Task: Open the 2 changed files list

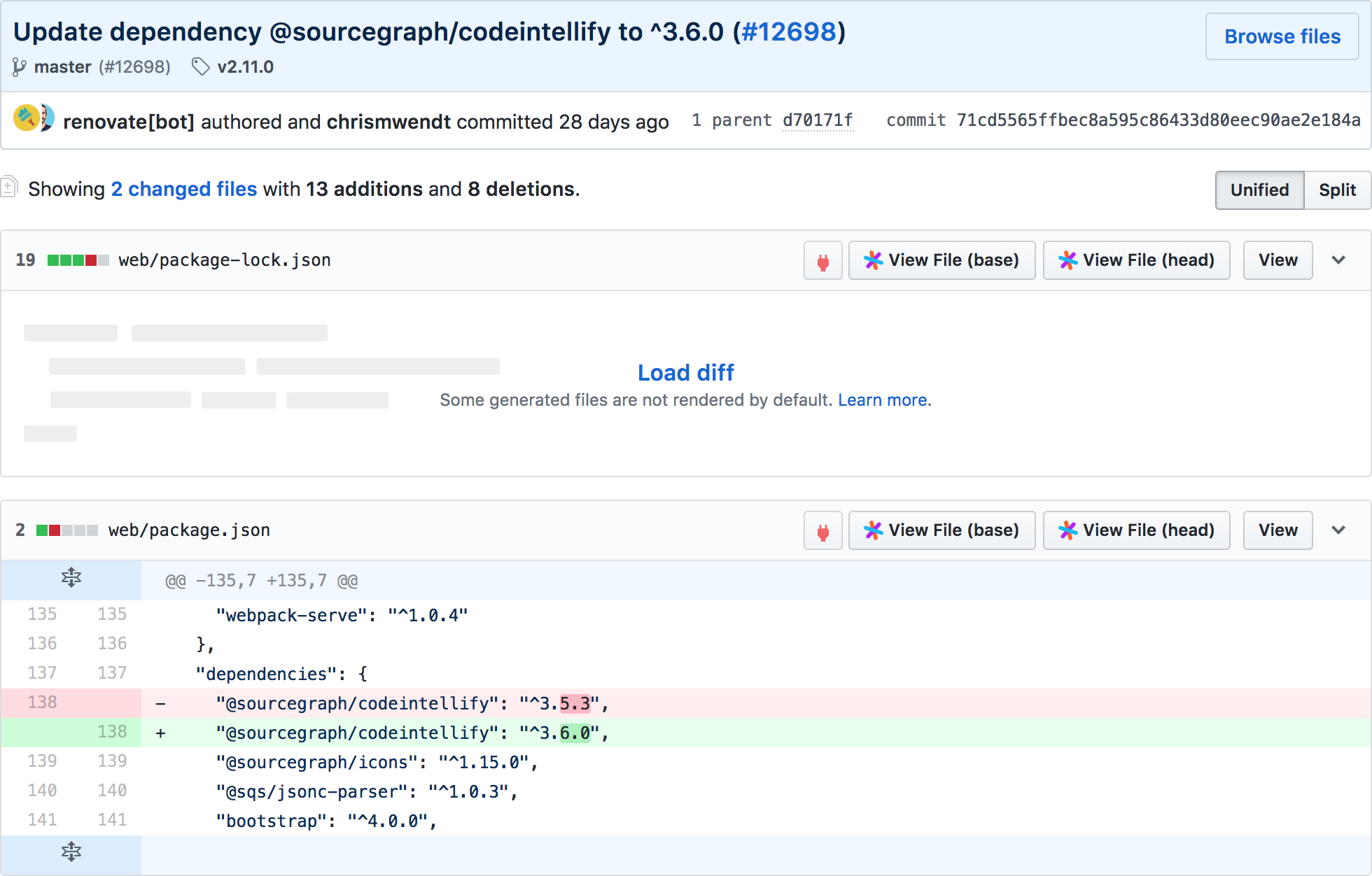Action: [184, 189]
